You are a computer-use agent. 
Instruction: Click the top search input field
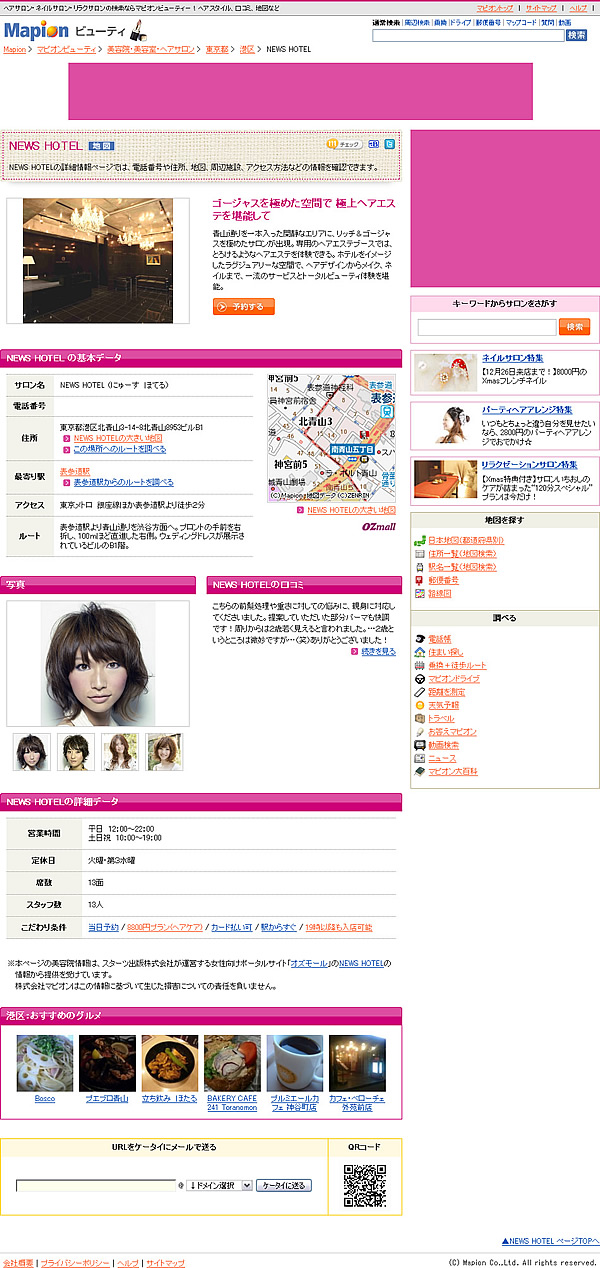468,35
